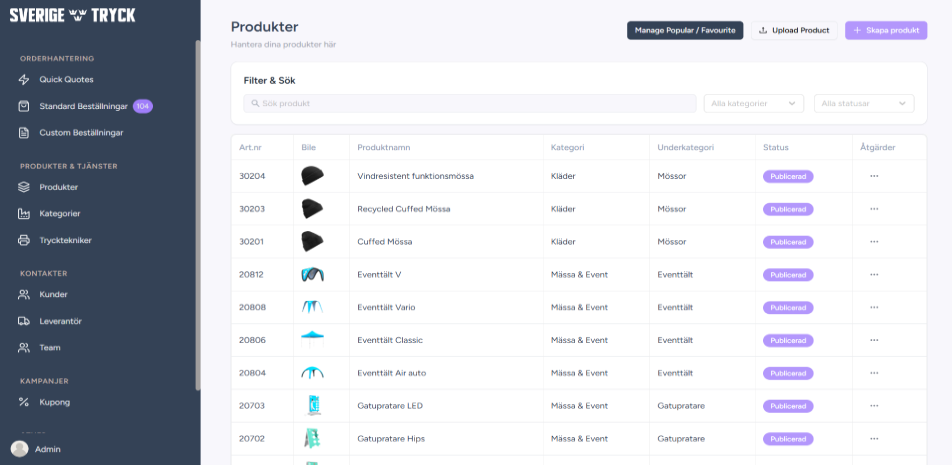Screen dimensions: 952x465
Task: Open Alla statusar dropdown
Action: [864, 103]
